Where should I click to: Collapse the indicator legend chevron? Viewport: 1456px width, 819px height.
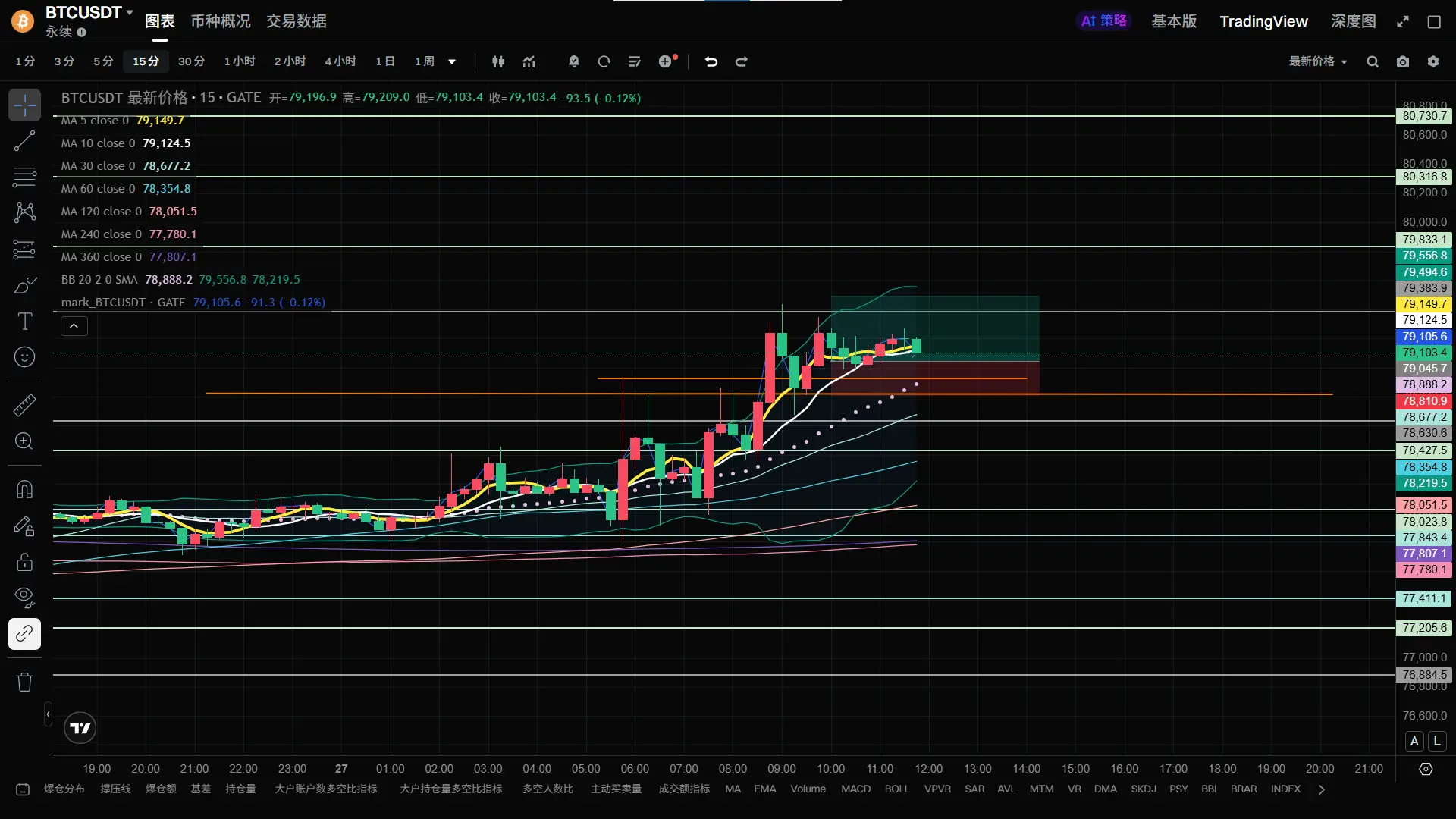coord(74,326)
